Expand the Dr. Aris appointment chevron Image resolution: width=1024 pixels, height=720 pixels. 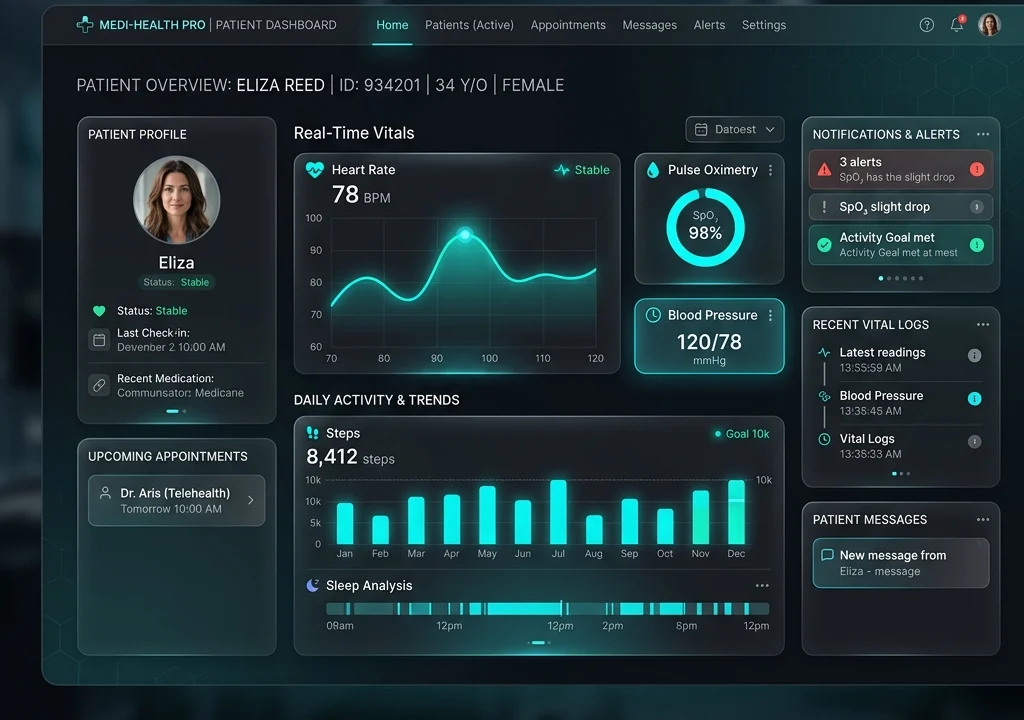[x=251, y=500]
